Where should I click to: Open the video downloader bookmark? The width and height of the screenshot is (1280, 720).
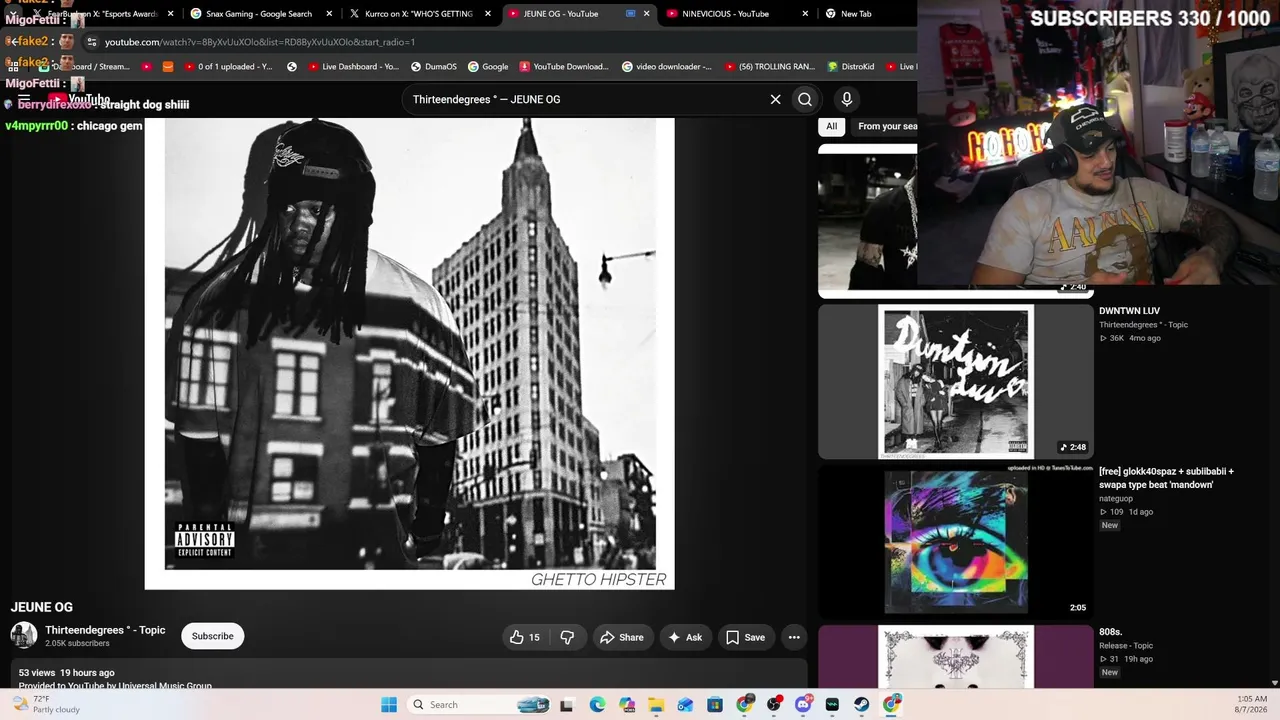coord(667,67)
